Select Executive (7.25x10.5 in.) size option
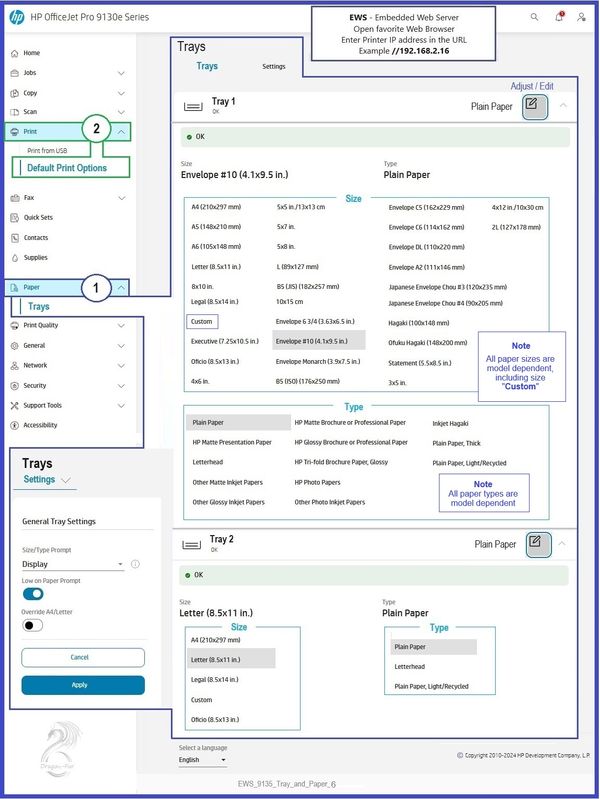This screenshot has height=799, width=600. (x=225, y=341)
